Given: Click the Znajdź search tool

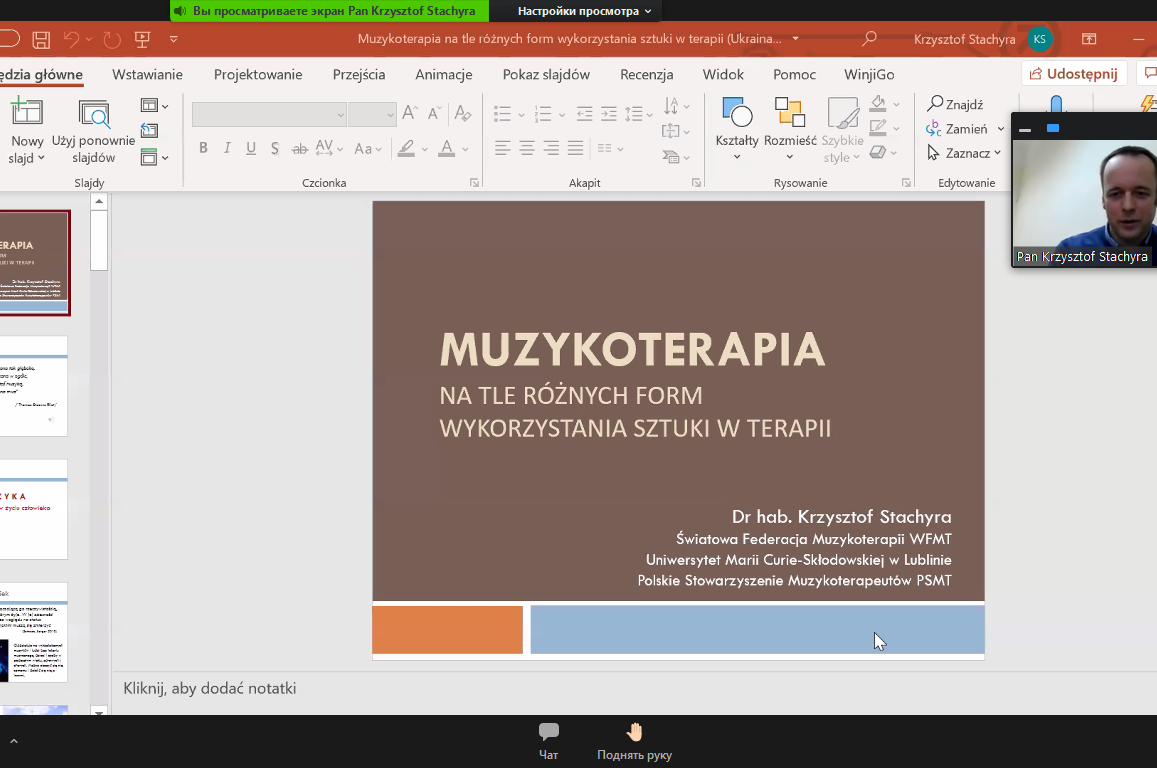Looking at the screenshot, I should [955, 104].
